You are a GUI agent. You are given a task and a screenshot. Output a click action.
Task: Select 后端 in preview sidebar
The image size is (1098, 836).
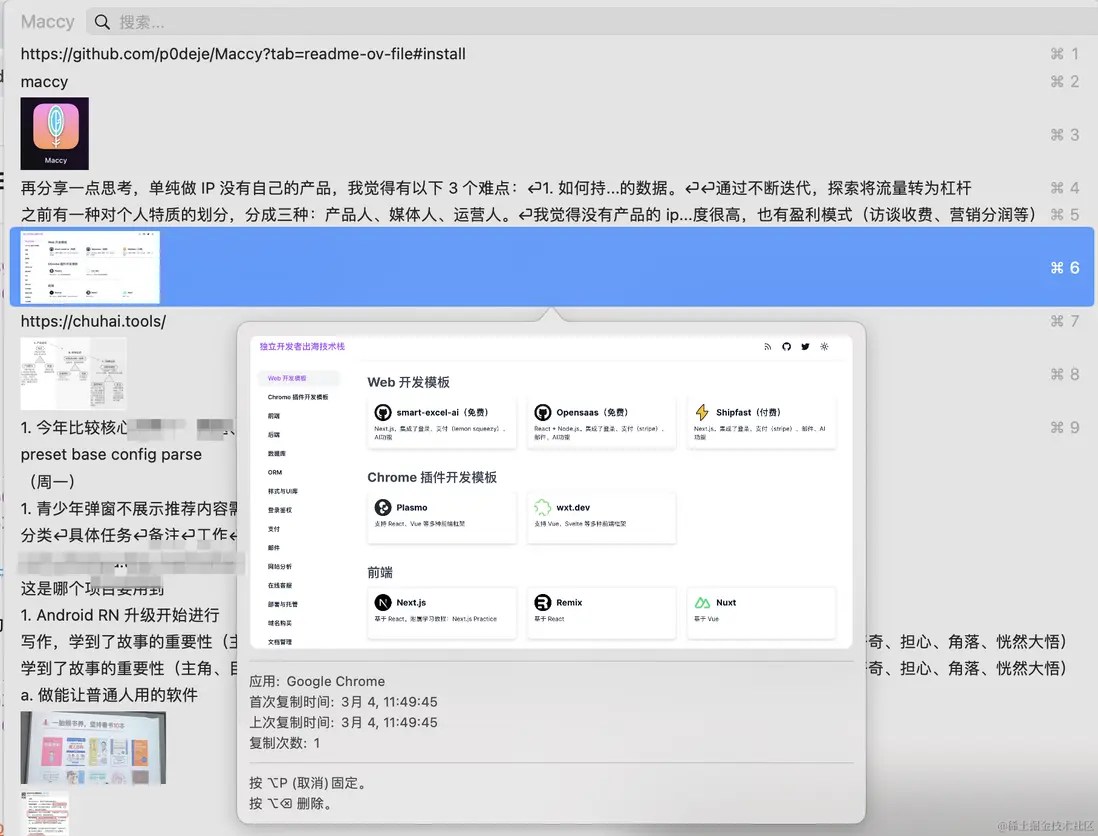click(x=274, y=435)
